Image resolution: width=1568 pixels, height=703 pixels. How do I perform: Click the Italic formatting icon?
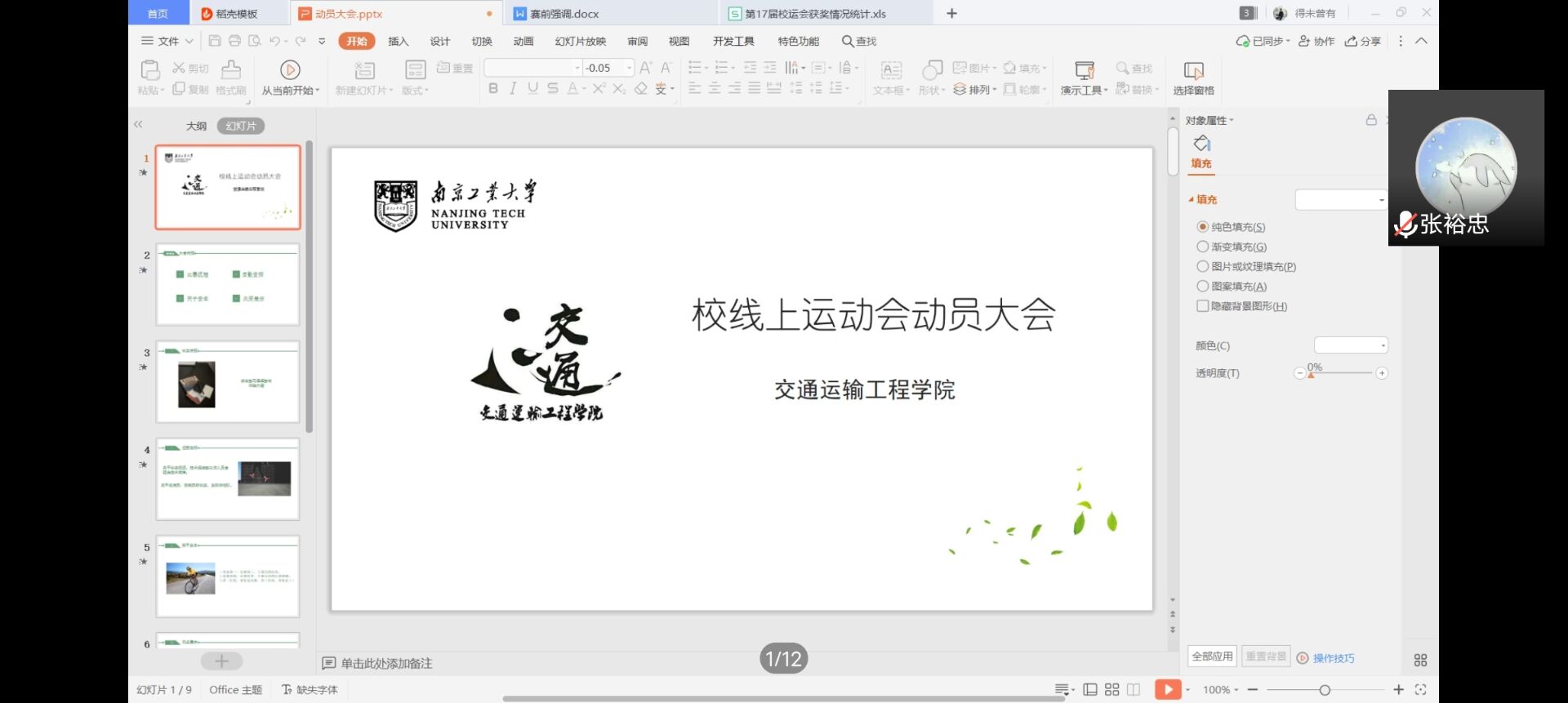[513, 89]
